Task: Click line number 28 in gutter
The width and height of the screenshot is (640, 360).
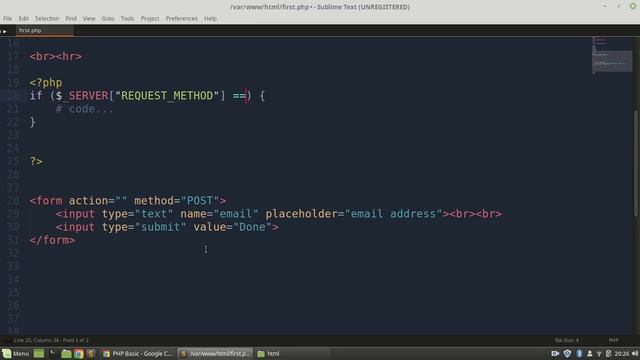Action: [13, 200]
